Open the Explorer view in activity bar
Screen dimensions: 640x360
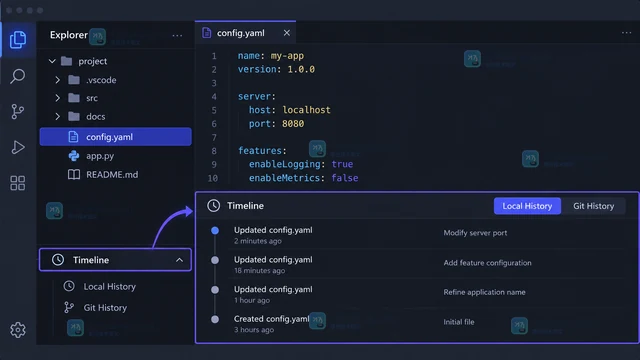(x=18, y=40)
